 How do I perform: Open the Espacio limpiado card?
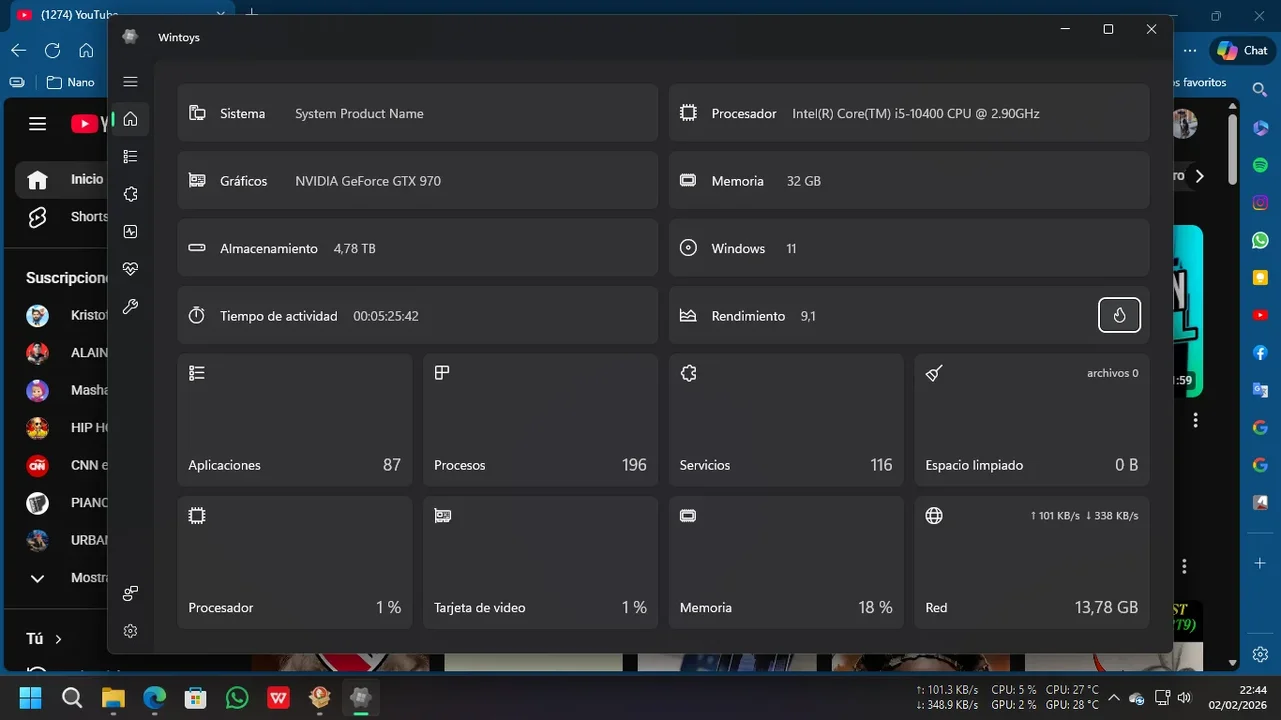(x=1032, y=420)
